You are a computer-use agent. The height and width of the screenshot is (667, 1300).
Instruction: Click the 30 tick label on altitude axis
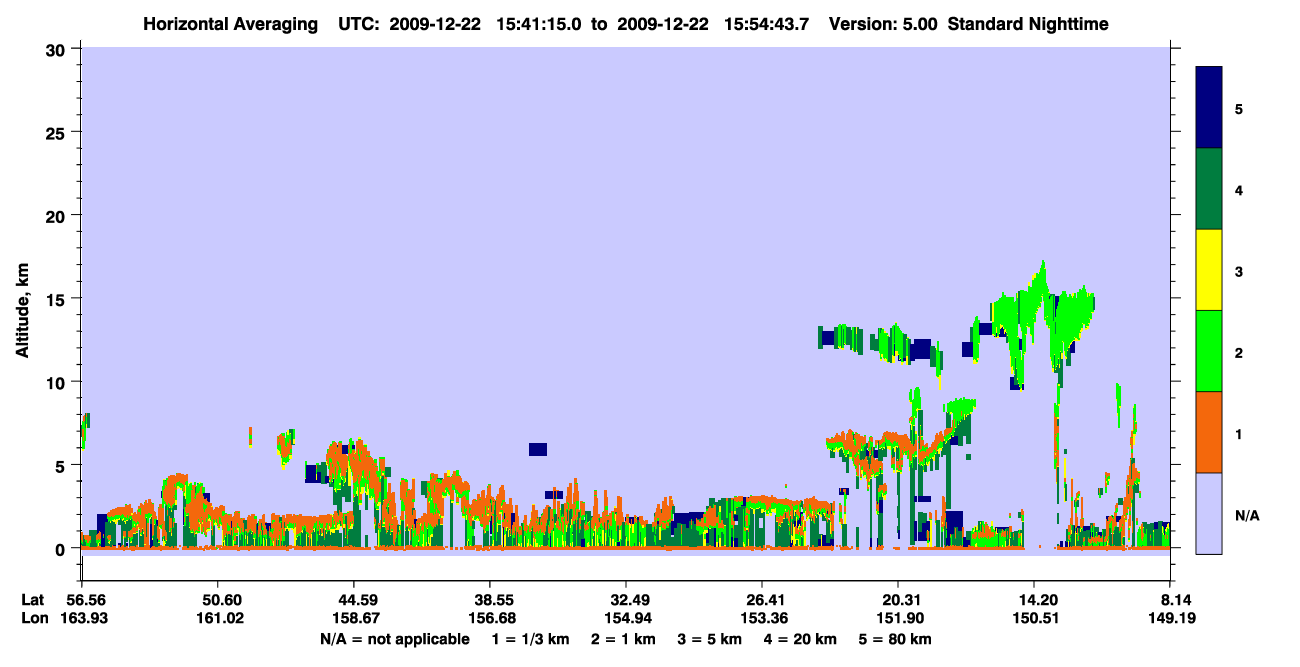pos(58,49)
